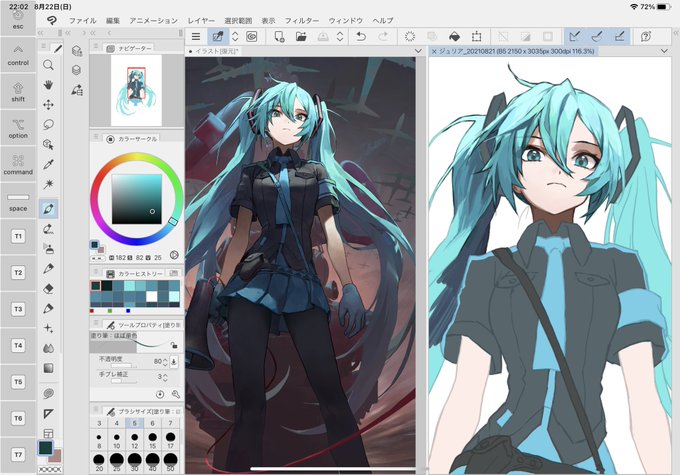Open the Auto action icon
This screenshot has height=475, width=680.
(77, 90)
